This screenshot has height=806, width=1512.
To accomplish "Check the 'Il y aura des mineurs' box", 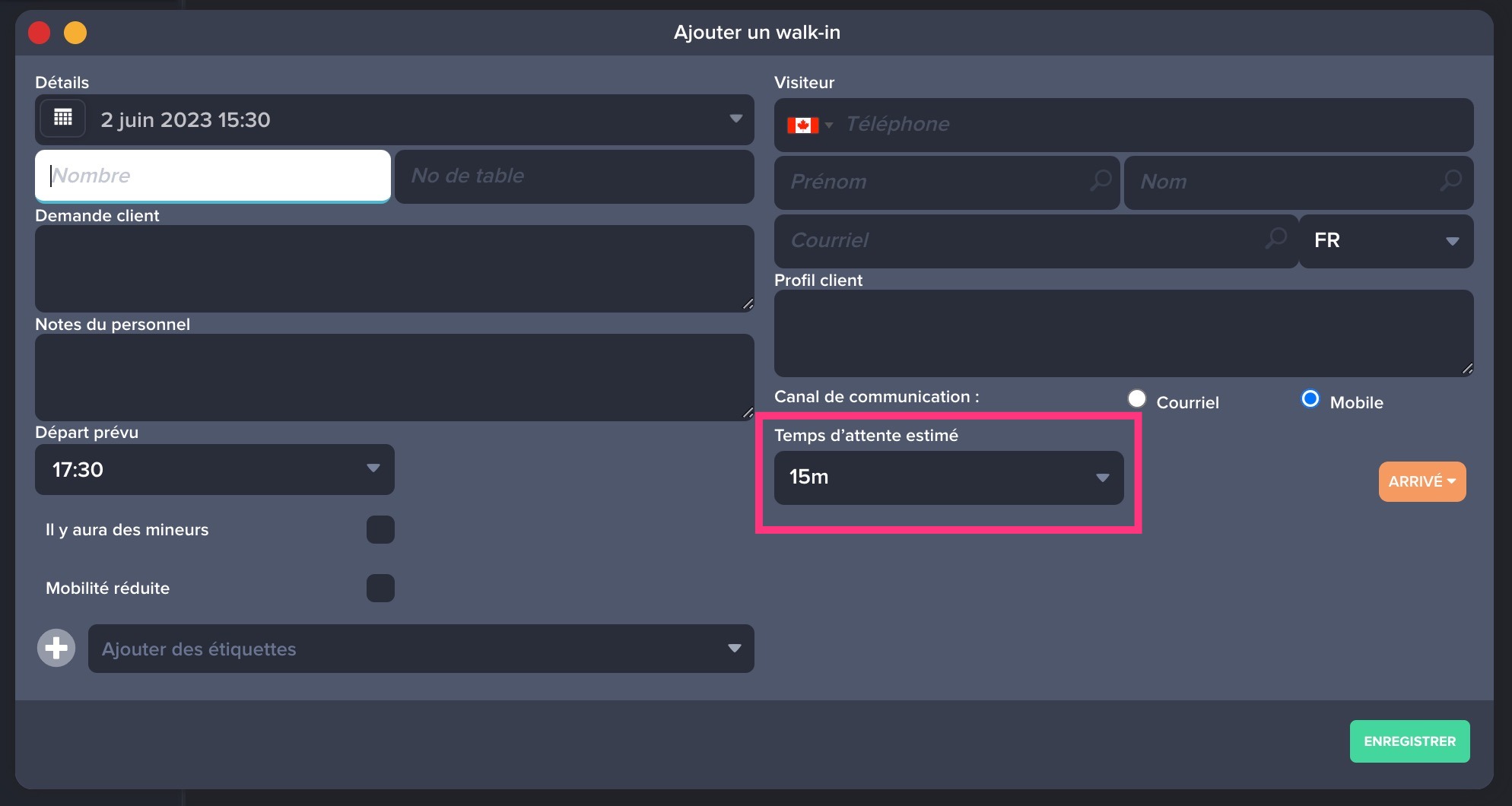I will coord(380,530).
